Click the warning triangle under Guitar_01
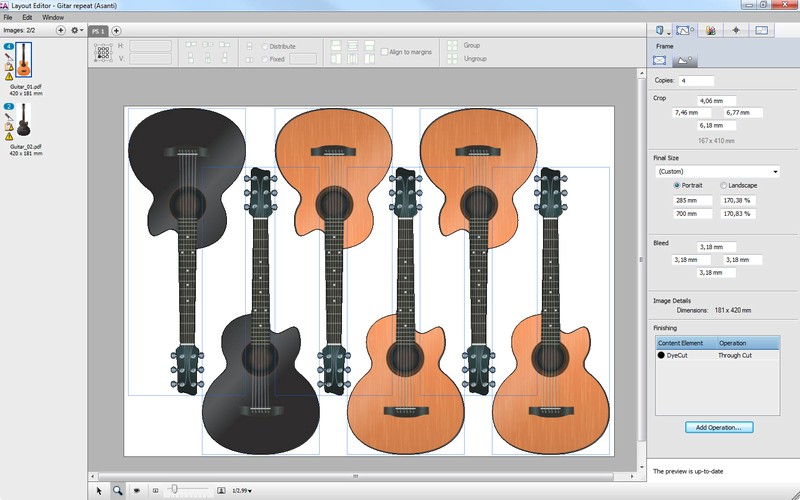Screen dimensions: 800x500 (9, 77)
